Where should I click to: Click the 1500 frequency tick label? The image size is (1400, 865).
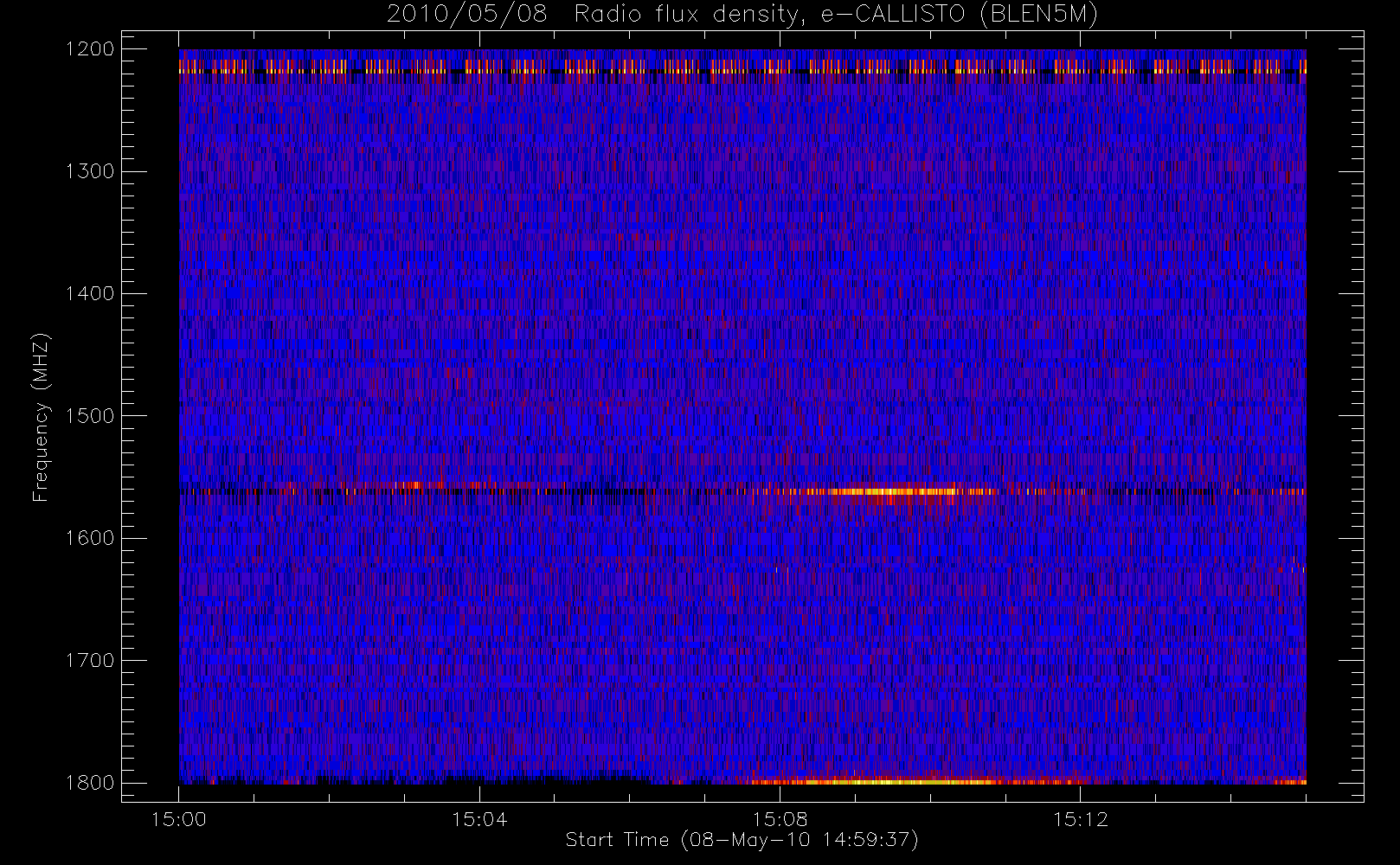90,415
